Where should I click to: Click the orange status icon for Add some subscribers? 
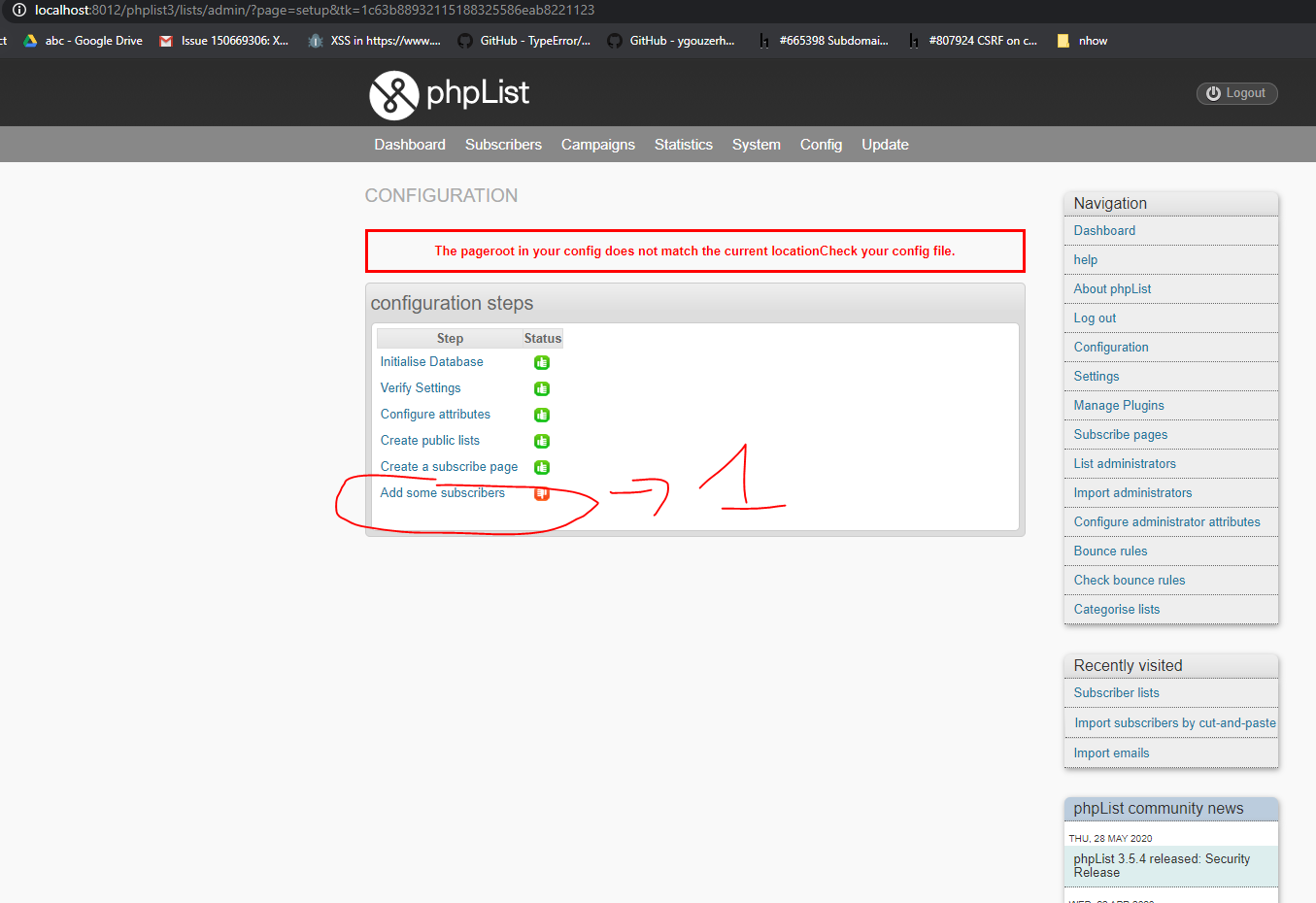(542, 493)
